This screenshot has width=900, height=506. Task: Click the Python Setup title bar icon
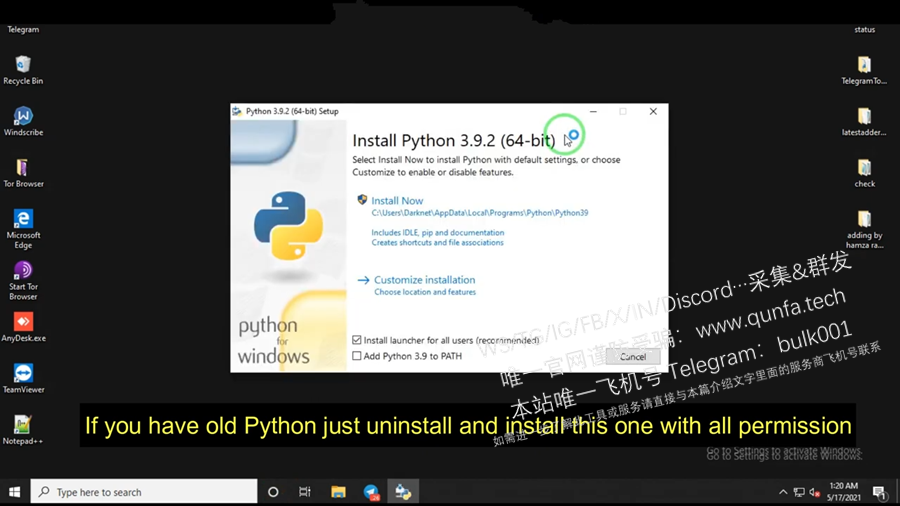point(237,111)
